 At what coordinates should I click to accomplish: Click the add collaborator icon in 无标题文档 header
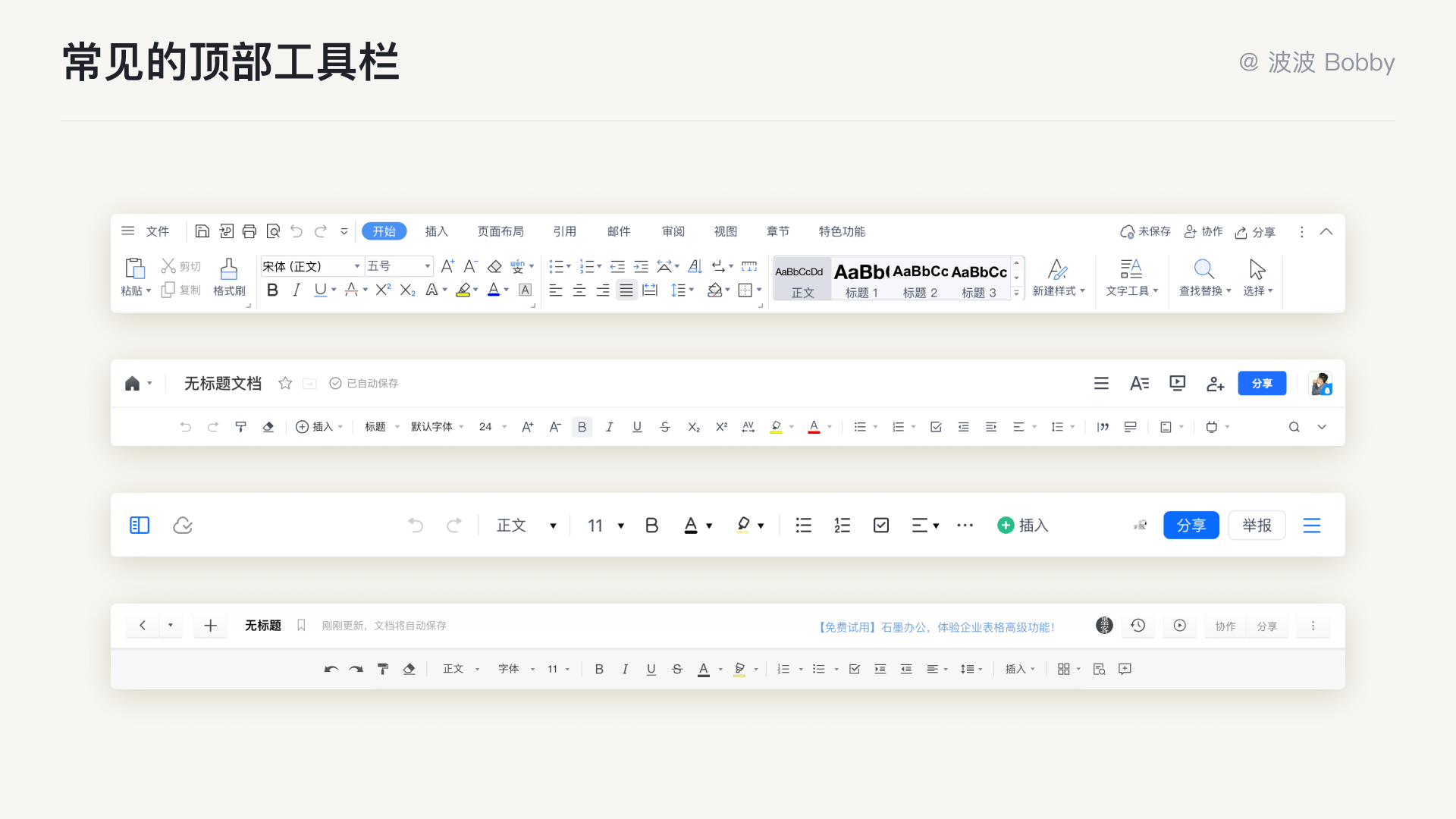1216,384
